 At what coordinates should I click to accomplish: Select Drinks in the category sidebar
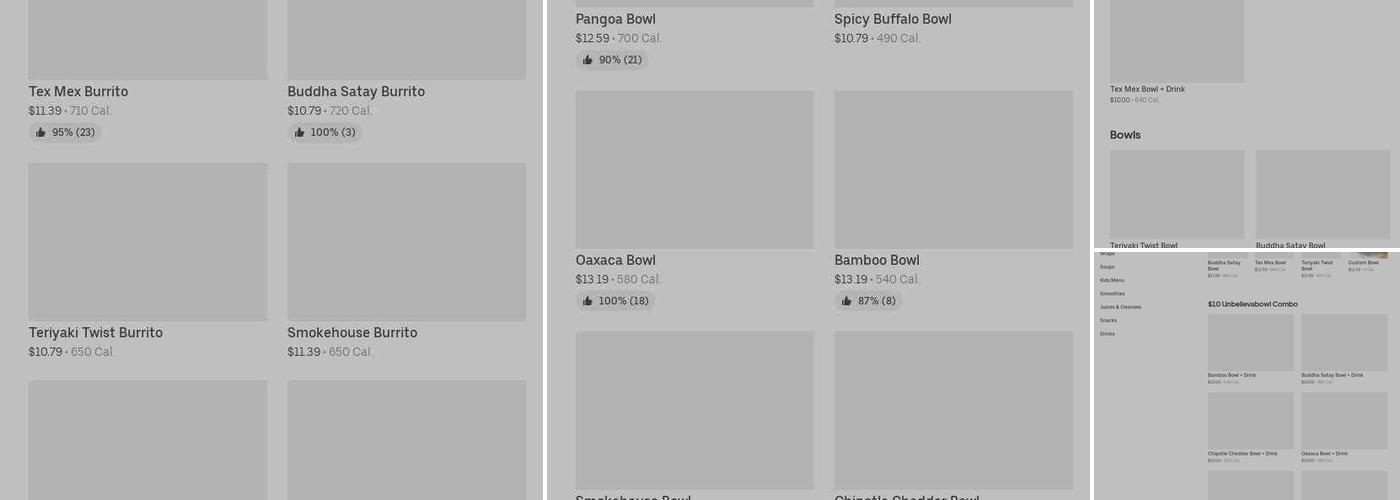[1107, 334]
